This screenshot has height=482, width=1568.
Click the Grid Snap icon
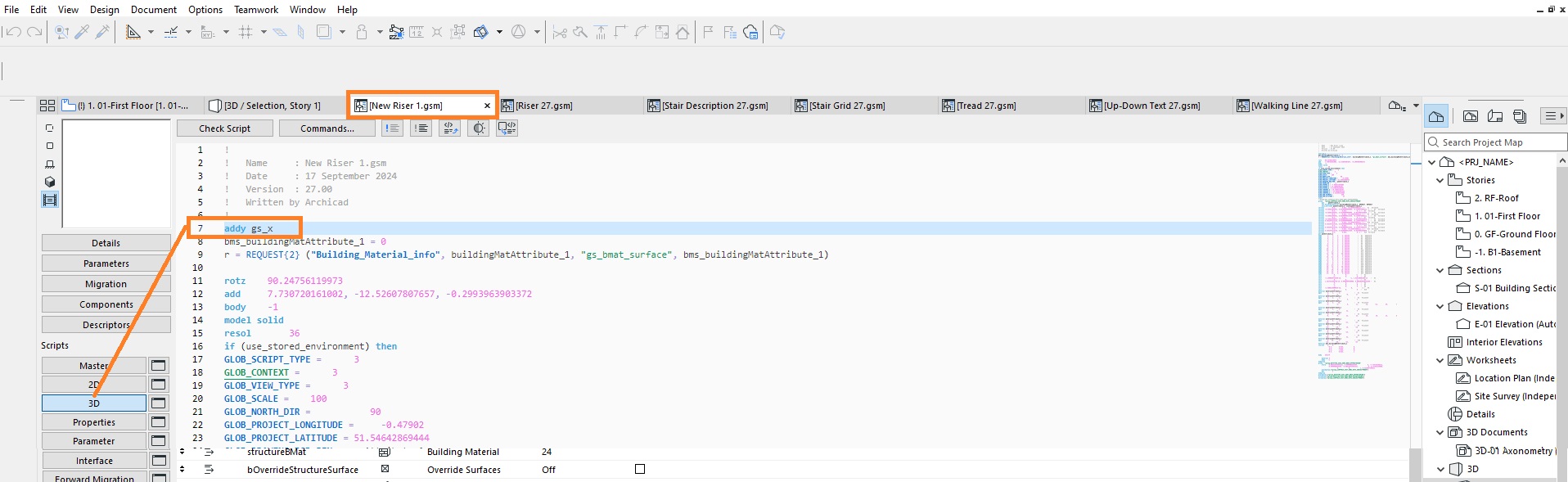tap(246, 32)
